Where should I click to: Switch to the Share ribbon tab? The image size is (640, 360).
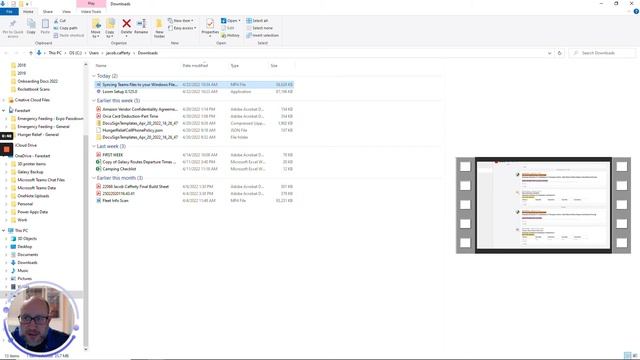point(48,12)
